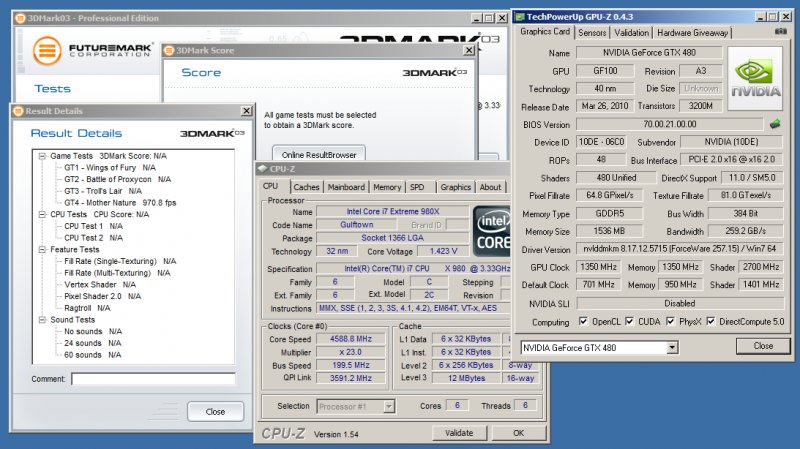Click the GPU-Z title bar icon
The width and height of the screenshot is (800, 449).
(x=520, y=17)
